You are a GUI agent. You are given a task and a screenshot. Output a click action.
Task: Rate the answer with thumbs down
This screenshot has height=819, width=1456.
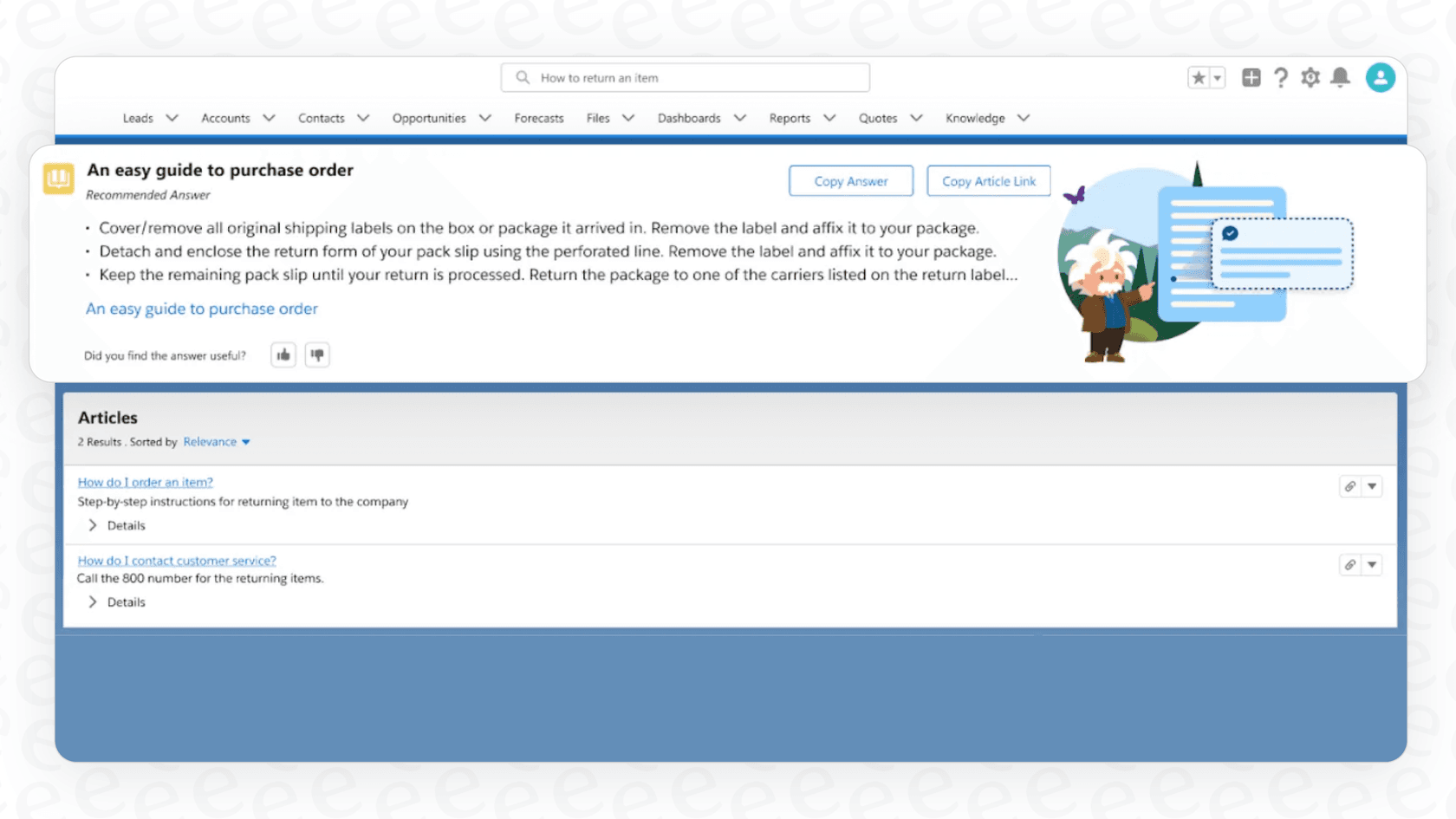click(x=317, y=354)
